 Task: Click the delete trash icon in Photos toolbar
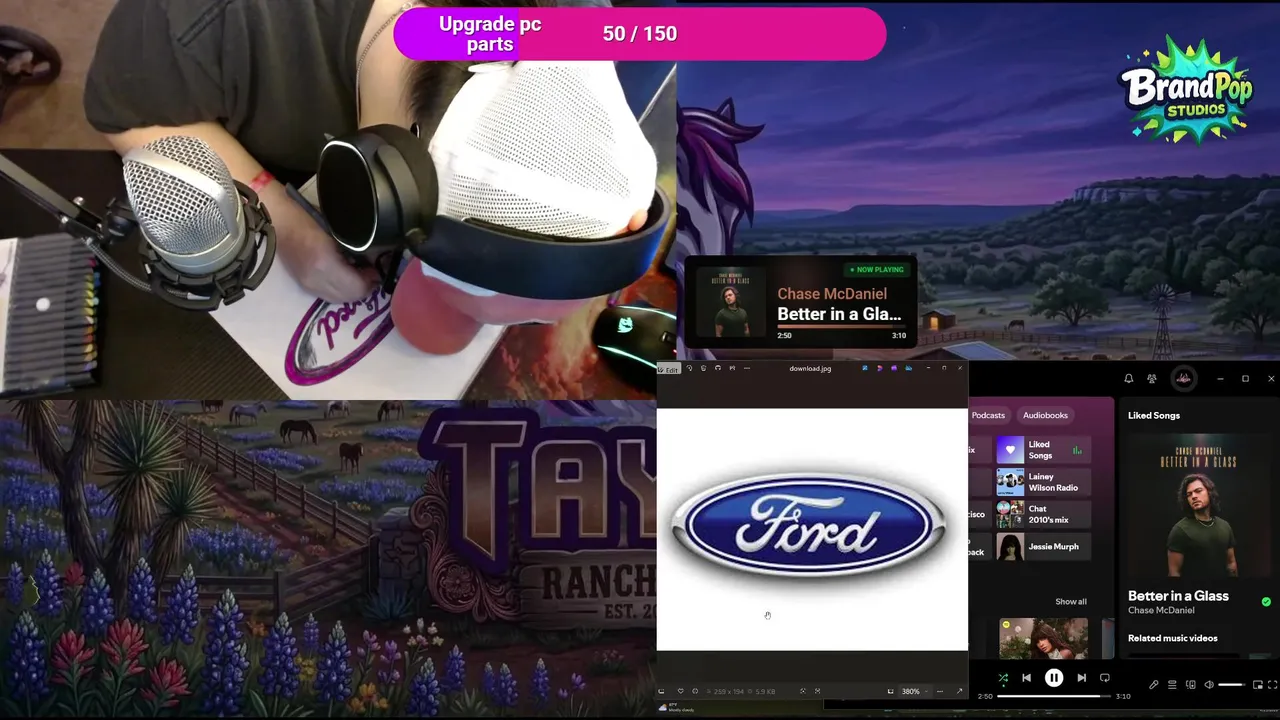(703, 368)
